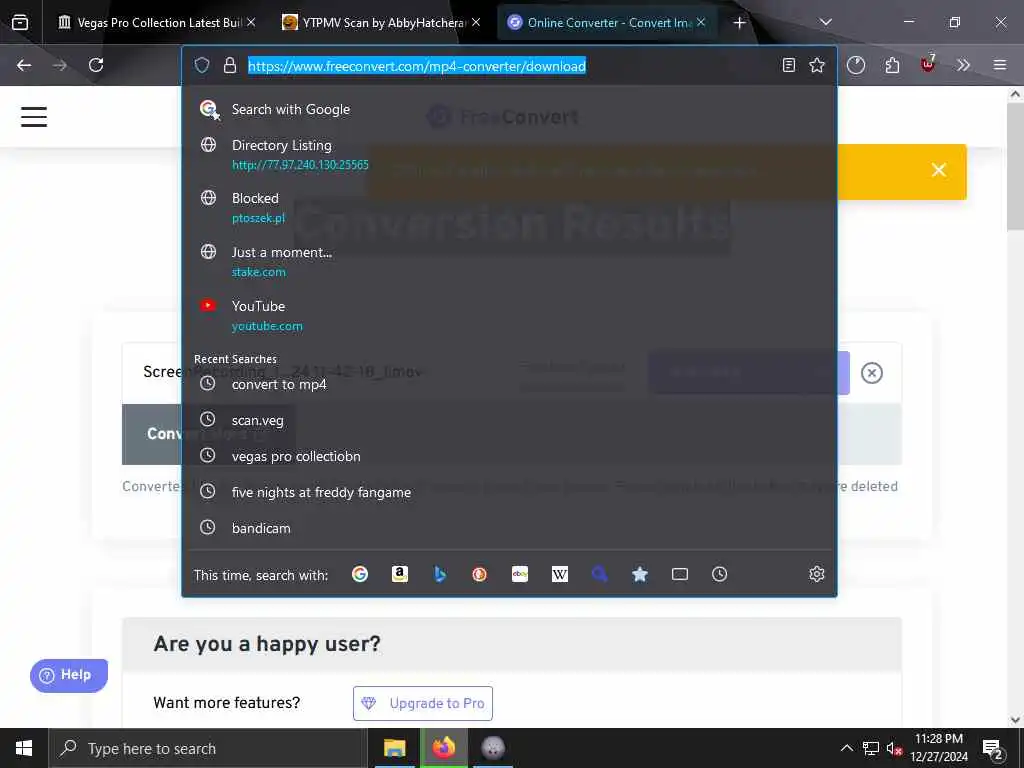Open search settings gear

pyautogui.click(x=816, y=574)
